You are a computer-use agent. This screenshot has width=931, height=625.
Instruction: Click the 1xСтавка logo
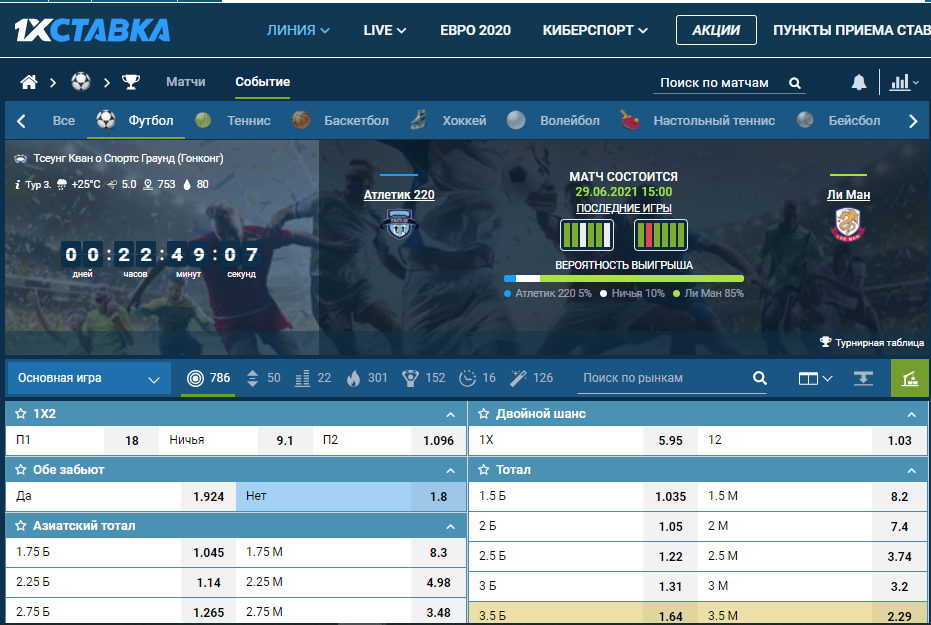pyautogui.click(x=93, y=30)
